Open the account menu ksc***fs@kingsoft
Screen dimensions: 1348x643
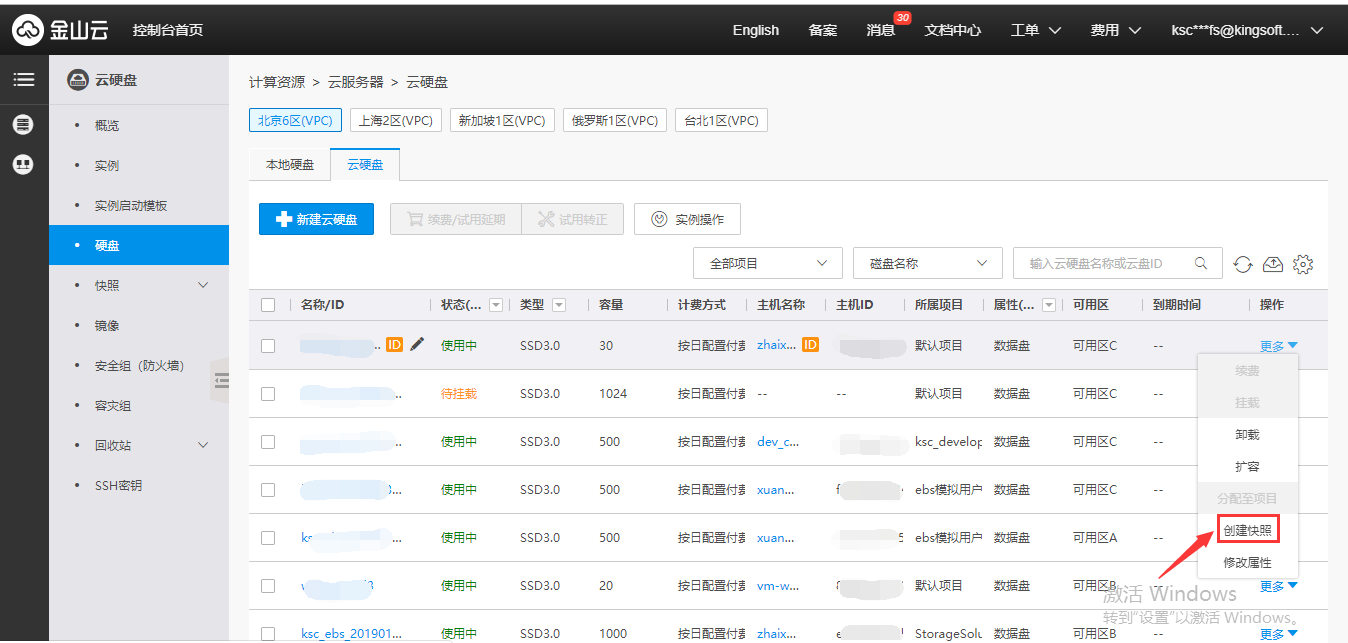[x=1247, y=30]
